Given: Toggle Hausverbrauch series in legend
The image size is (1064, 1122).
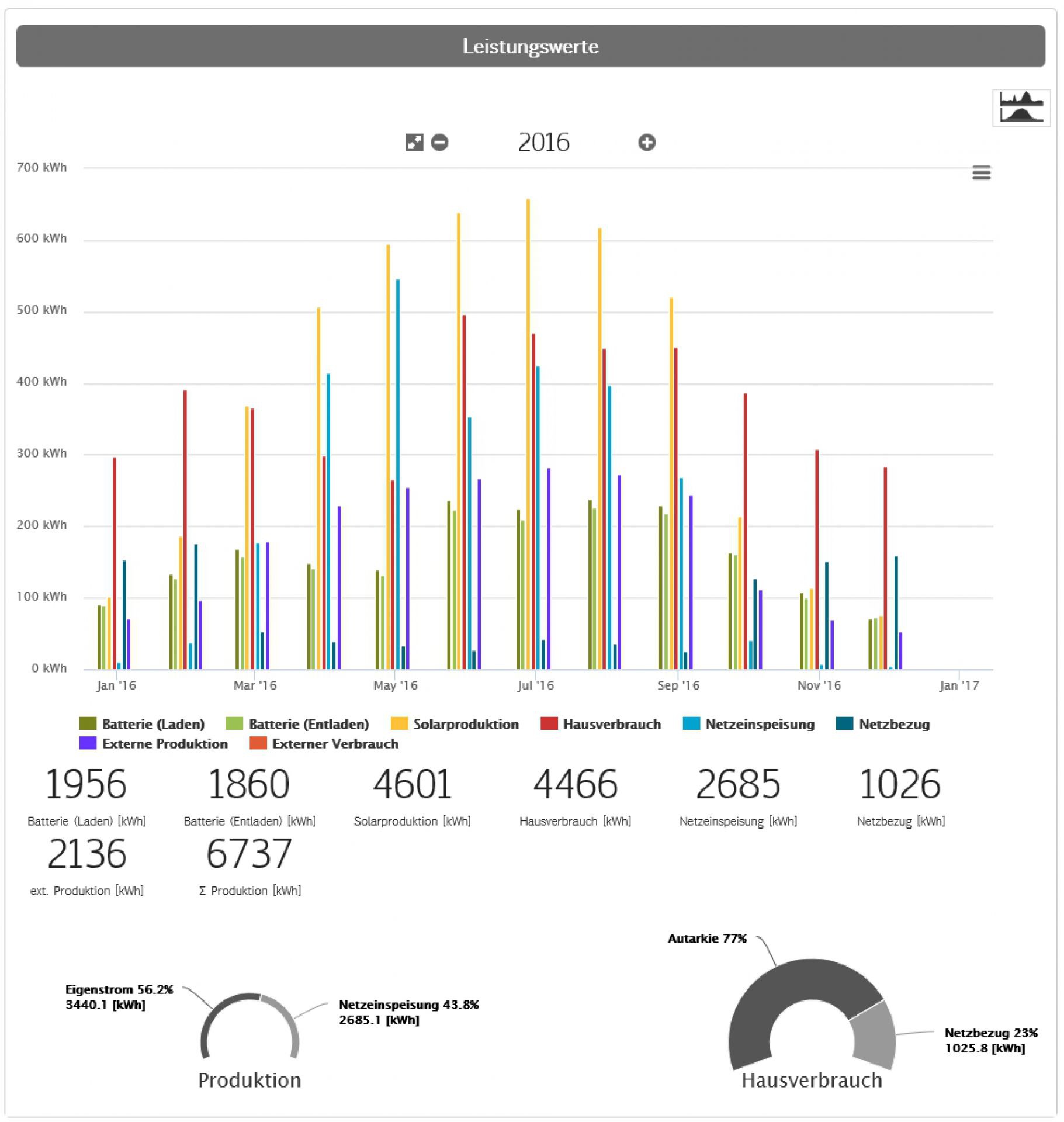Looking at the screenshot, I should point(601,723).
